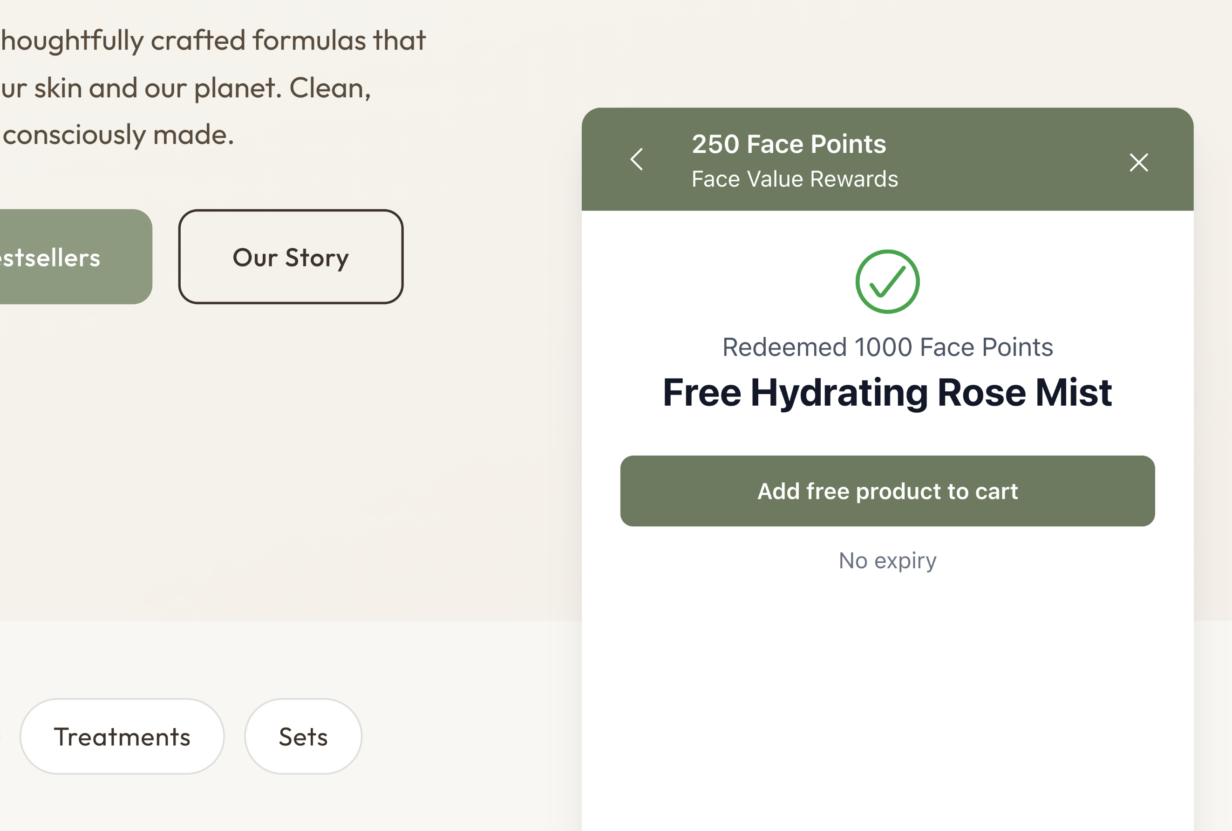Screen dimensions: 1232x831
Task: Click the Add free product to cart green bar
Action: 887,491
